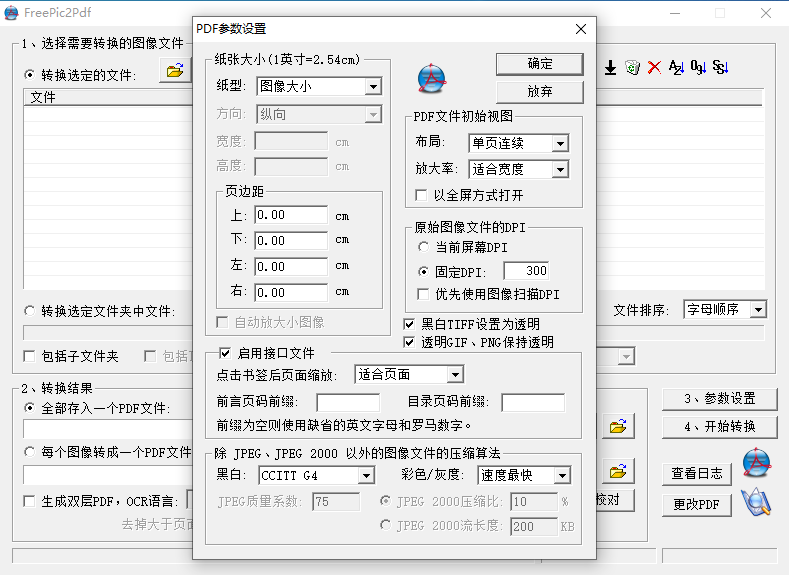Enable 以全屏方式打开 checkbox

tap(422, 195)
